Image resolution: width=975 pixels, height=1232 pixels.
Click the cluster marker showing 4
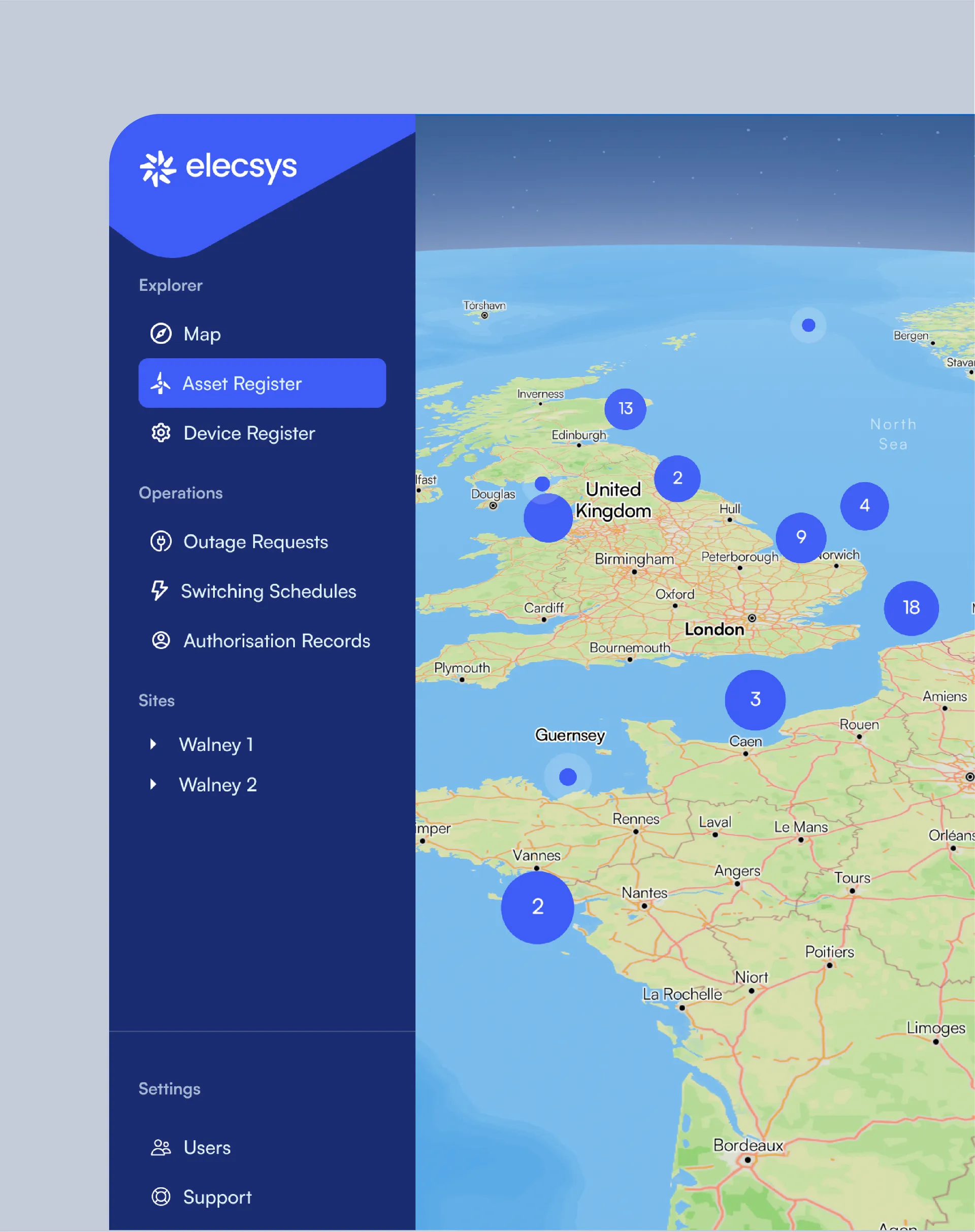pyautogui.click(x=864, y=506)
